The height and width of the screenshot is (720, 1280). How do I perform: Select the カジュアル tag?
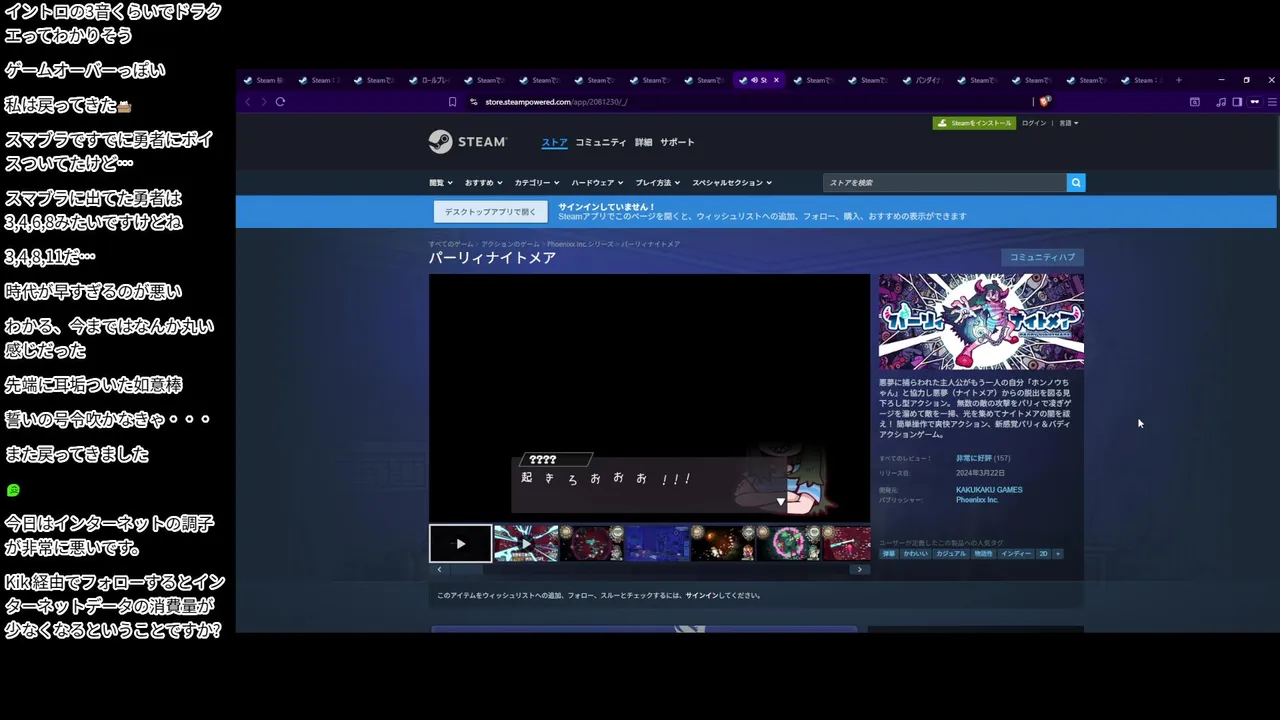[x=950, y=553]
